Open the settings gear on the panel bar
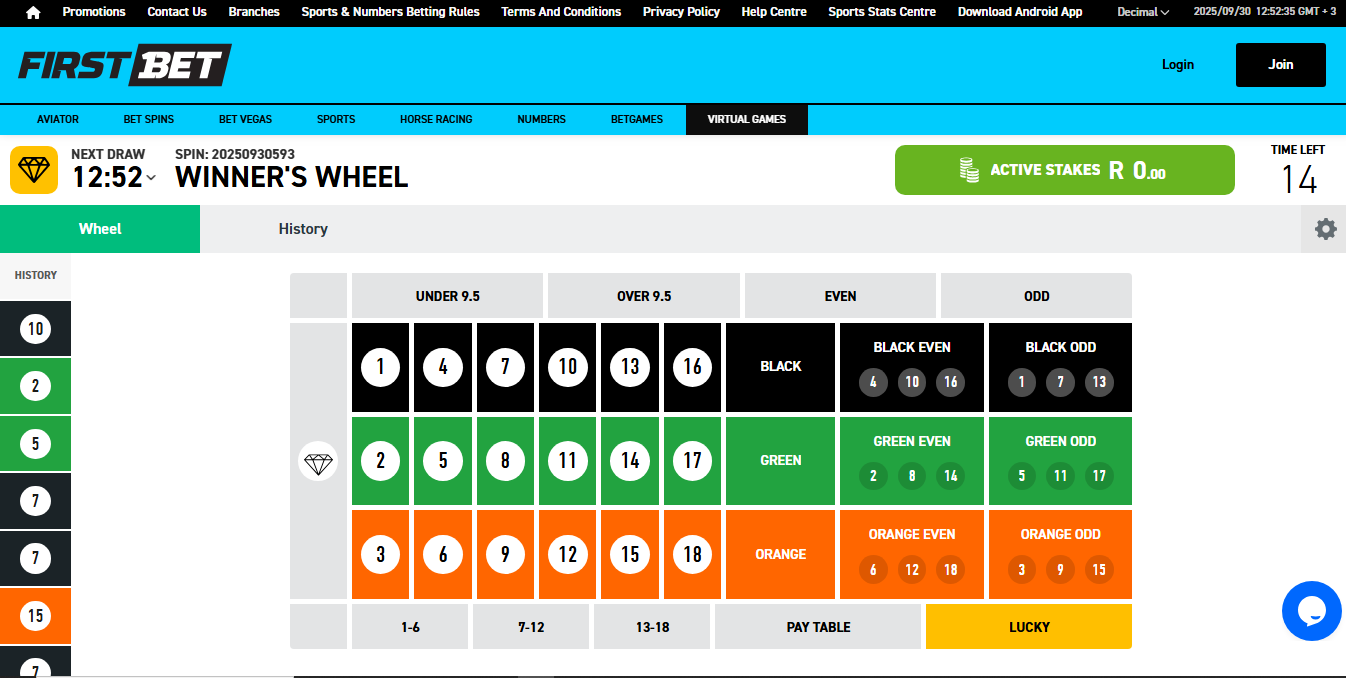The image size is (1346, 678). 1324,228
